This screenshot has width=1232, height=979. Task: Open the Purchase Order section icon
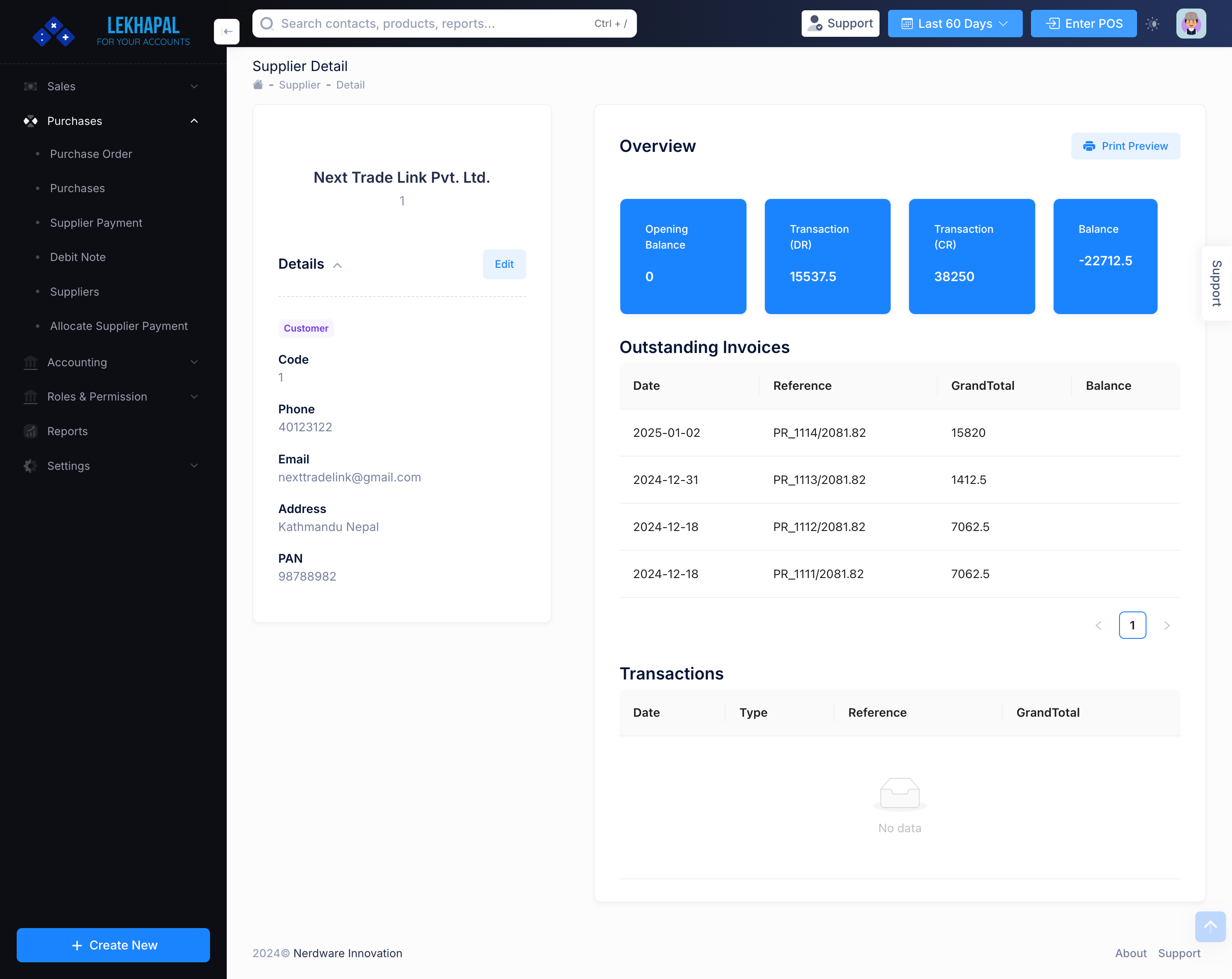37,154
